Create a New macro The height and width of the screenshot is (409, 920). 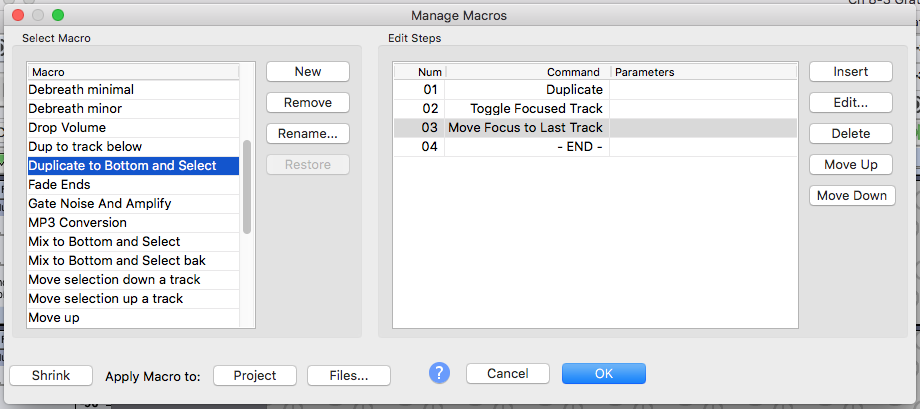coord(308,72)
